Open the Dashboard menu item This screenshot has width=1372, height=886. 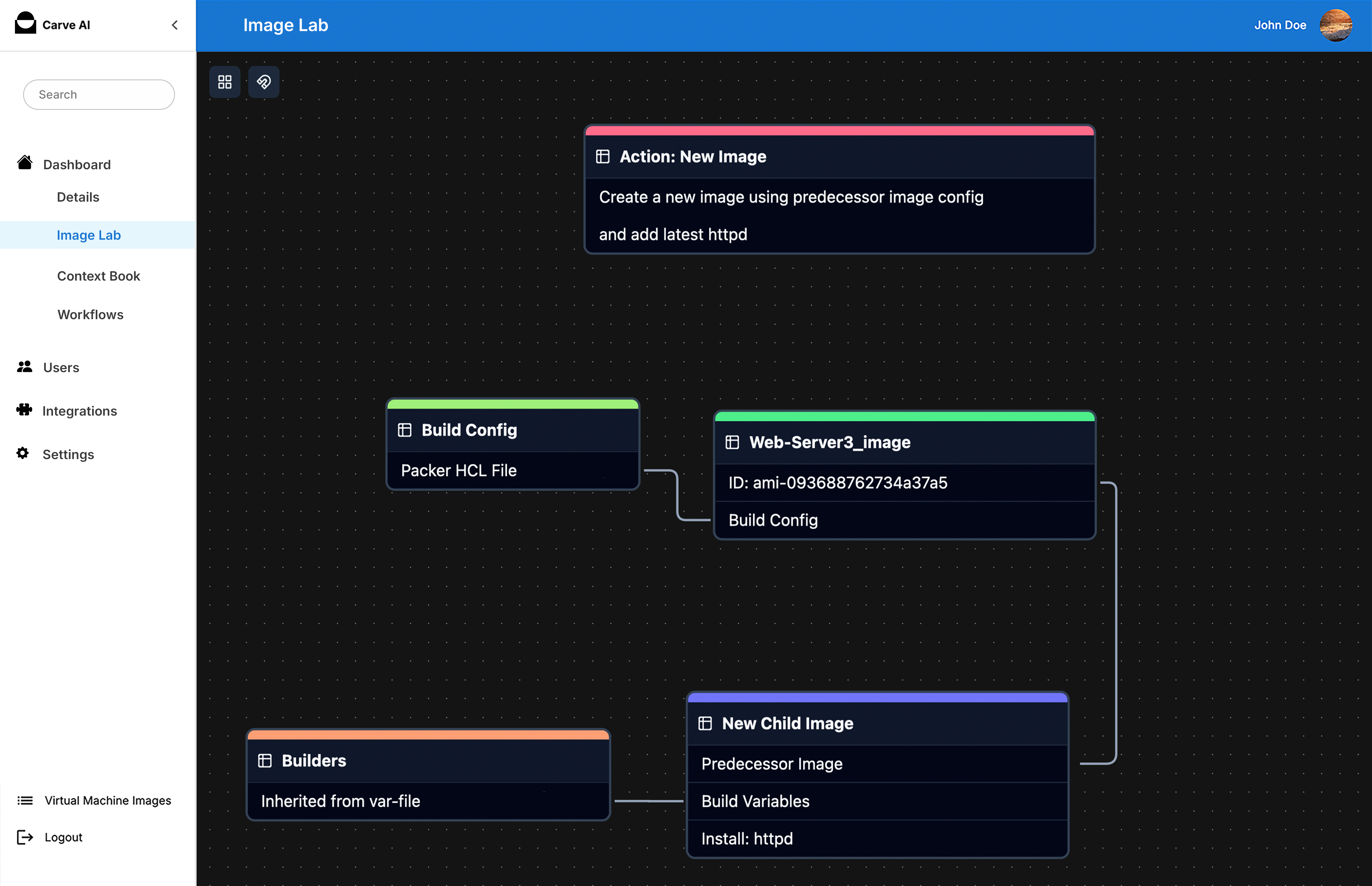pyautogui.click(x=77, y=165)
